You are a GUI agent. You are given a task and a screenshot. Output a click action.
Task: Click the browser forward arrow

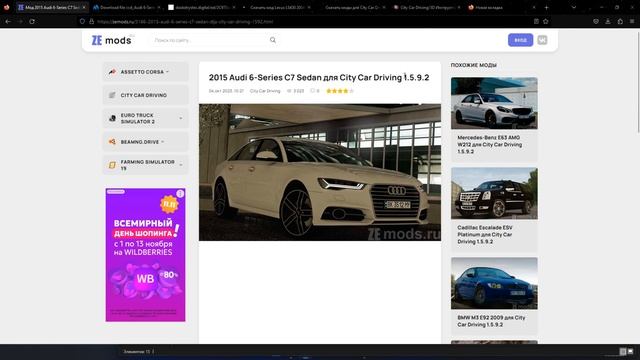(20, 21)
